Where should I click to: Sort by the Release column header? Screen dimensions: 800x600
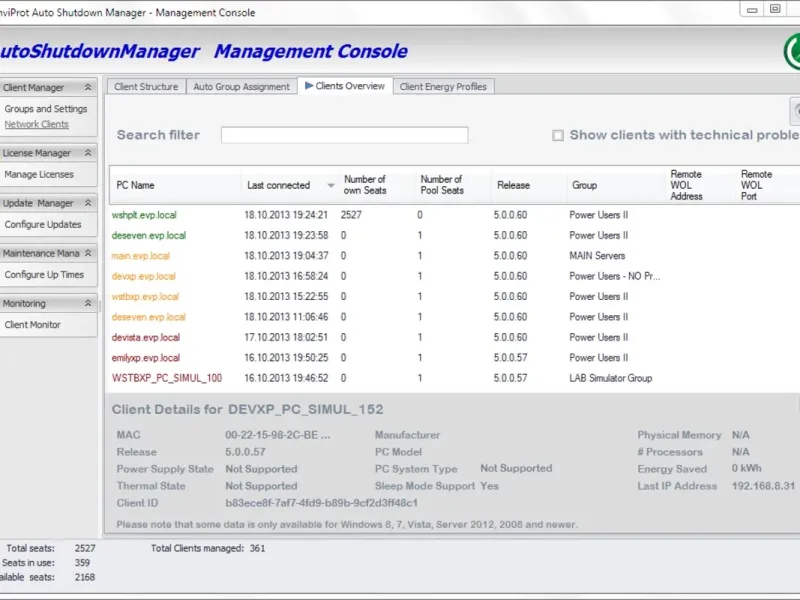[513, 185]
